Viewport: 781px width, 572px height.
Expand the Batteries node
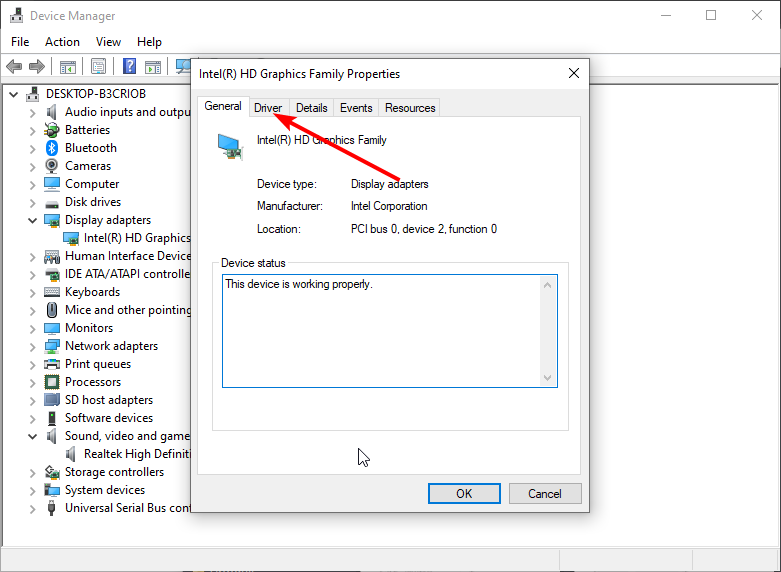coord(32,131)
